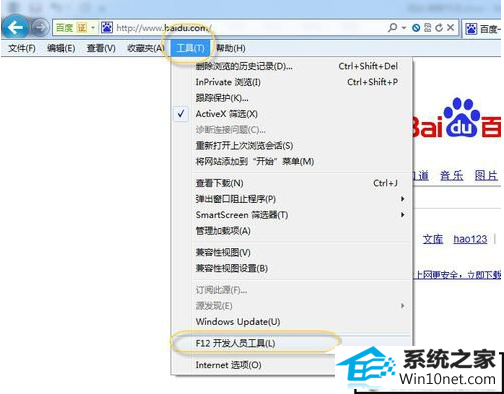This screenshot has height=394, width=504.
Task: Click the browser forward arrow button
Action: click(41, 28)
